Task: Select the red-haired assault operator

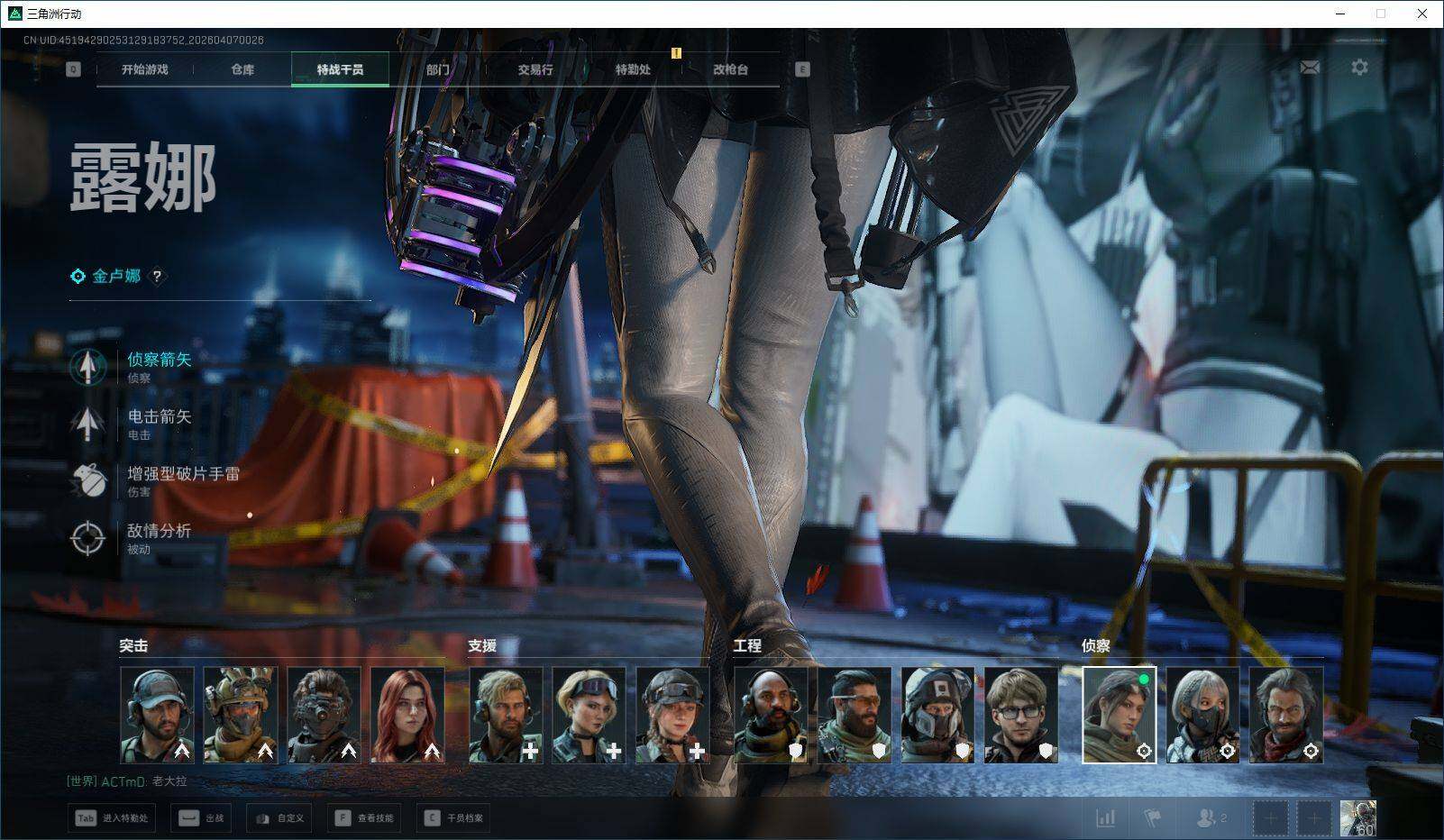Action: 407,715
